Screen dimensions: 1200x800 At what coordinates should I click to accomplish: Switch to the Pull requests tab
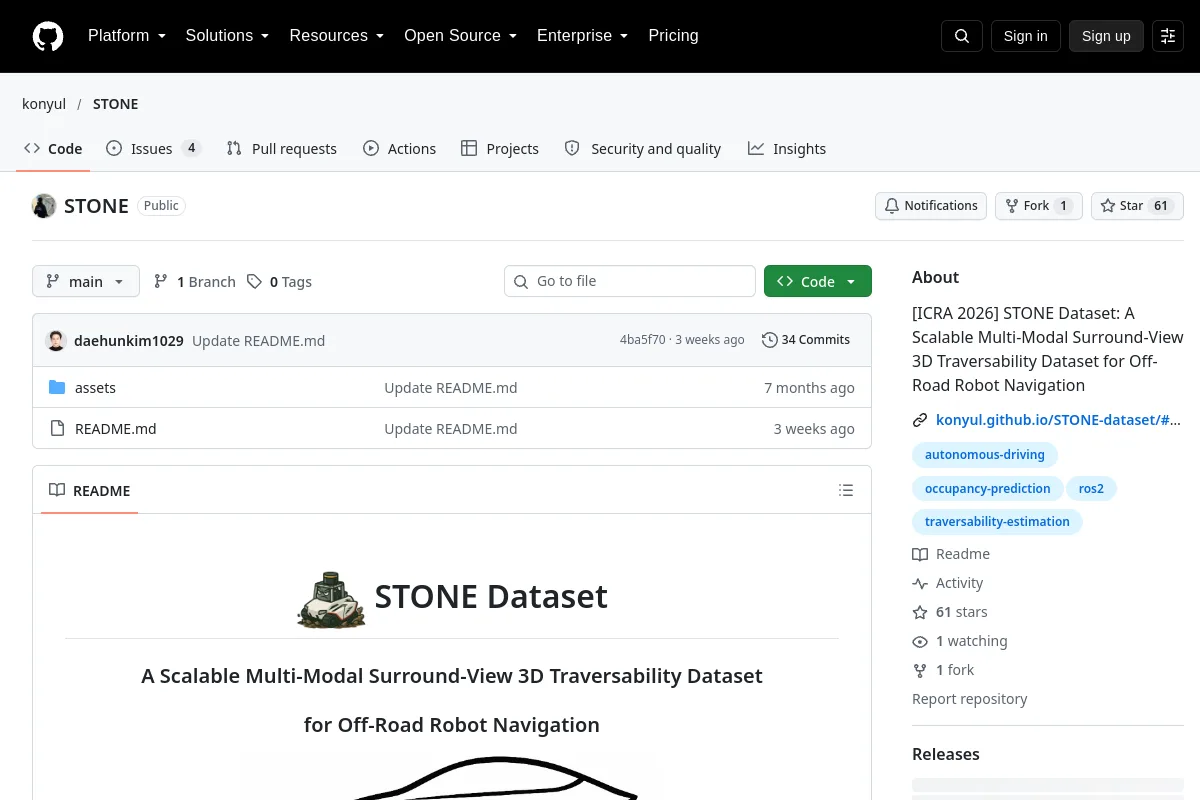click(282, 149)
